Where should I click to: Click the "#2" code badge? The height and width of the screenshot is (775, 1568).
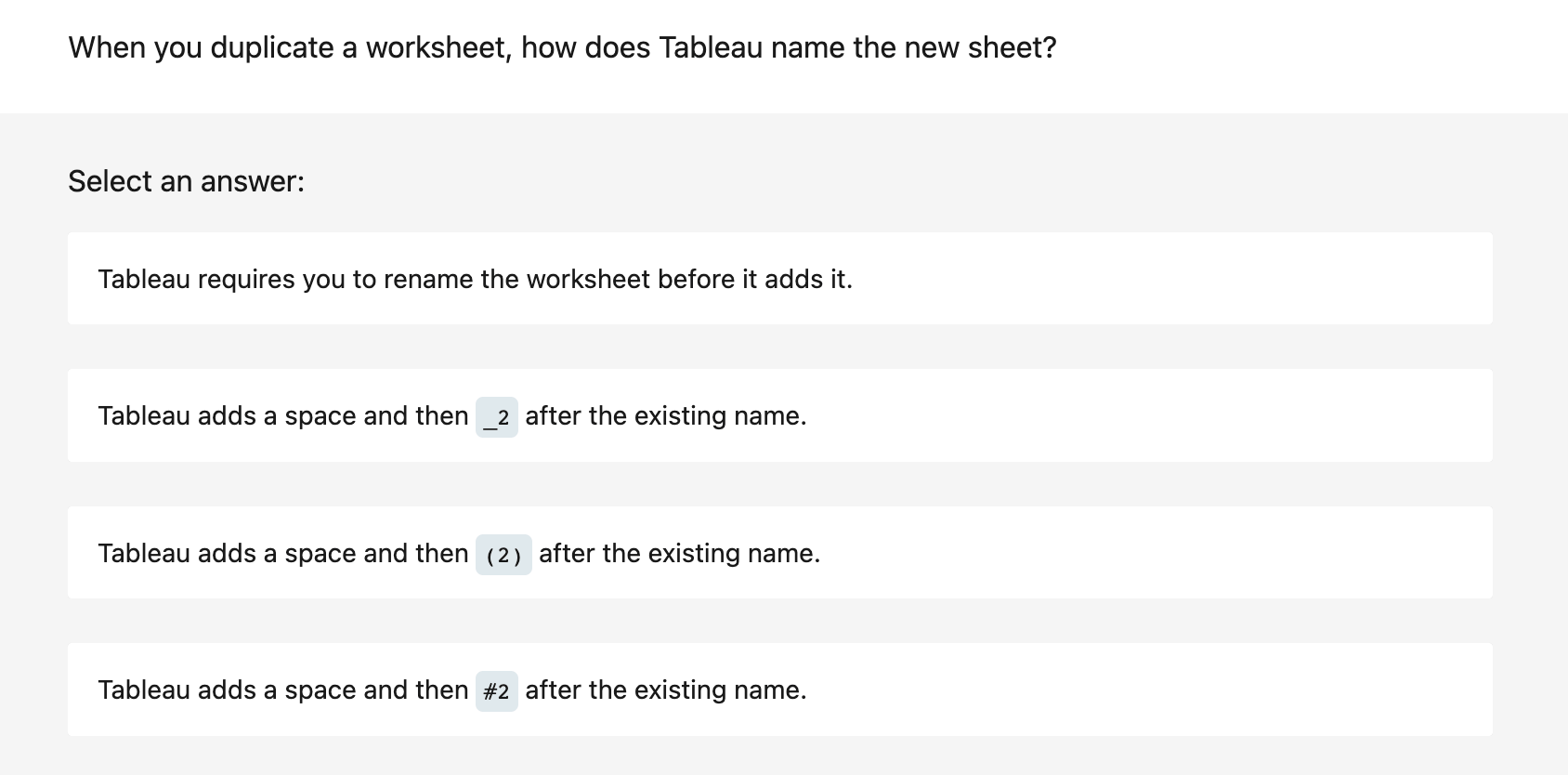point(496,691)
